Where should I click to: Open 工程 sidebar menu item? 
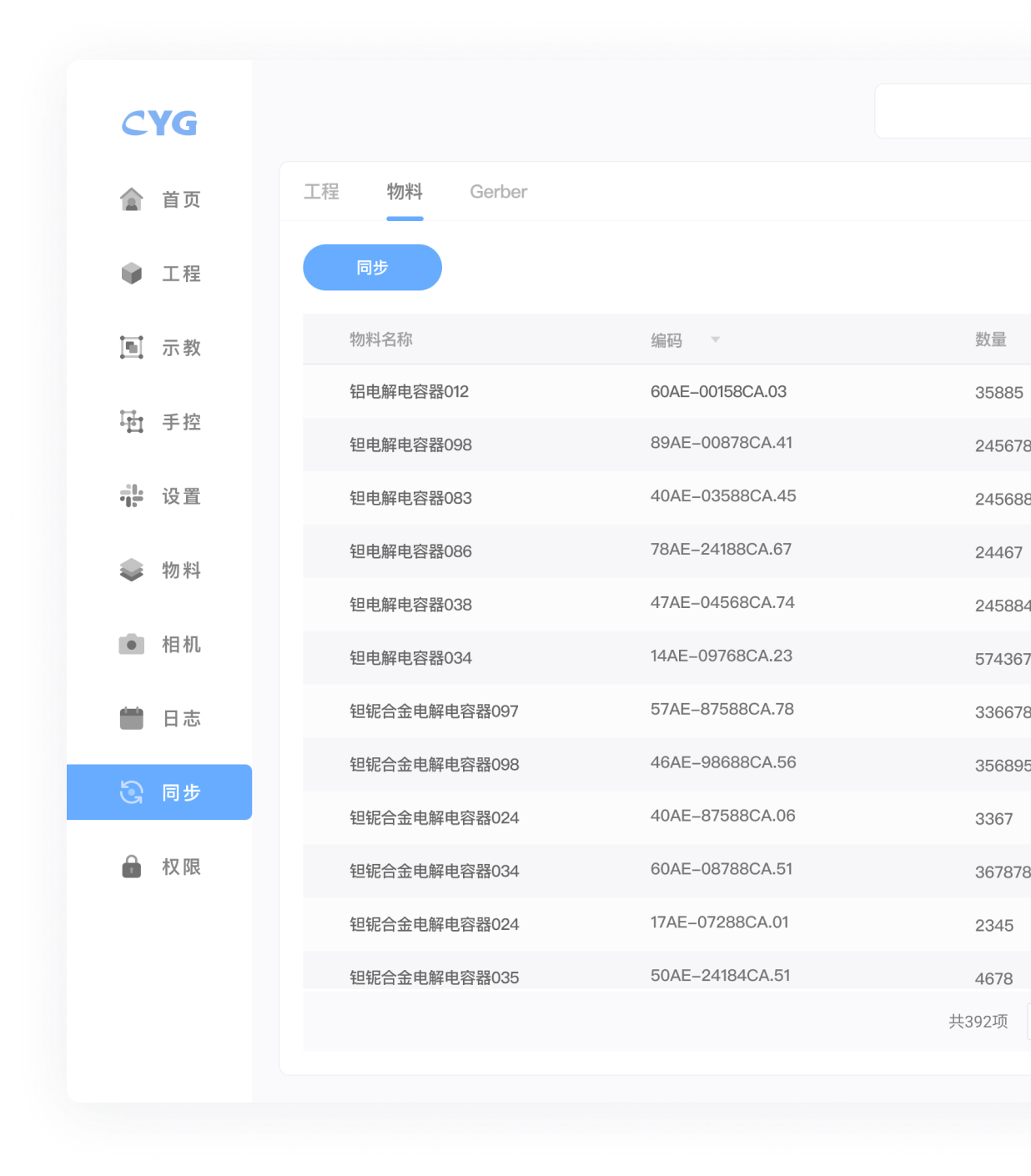[159, 274]
